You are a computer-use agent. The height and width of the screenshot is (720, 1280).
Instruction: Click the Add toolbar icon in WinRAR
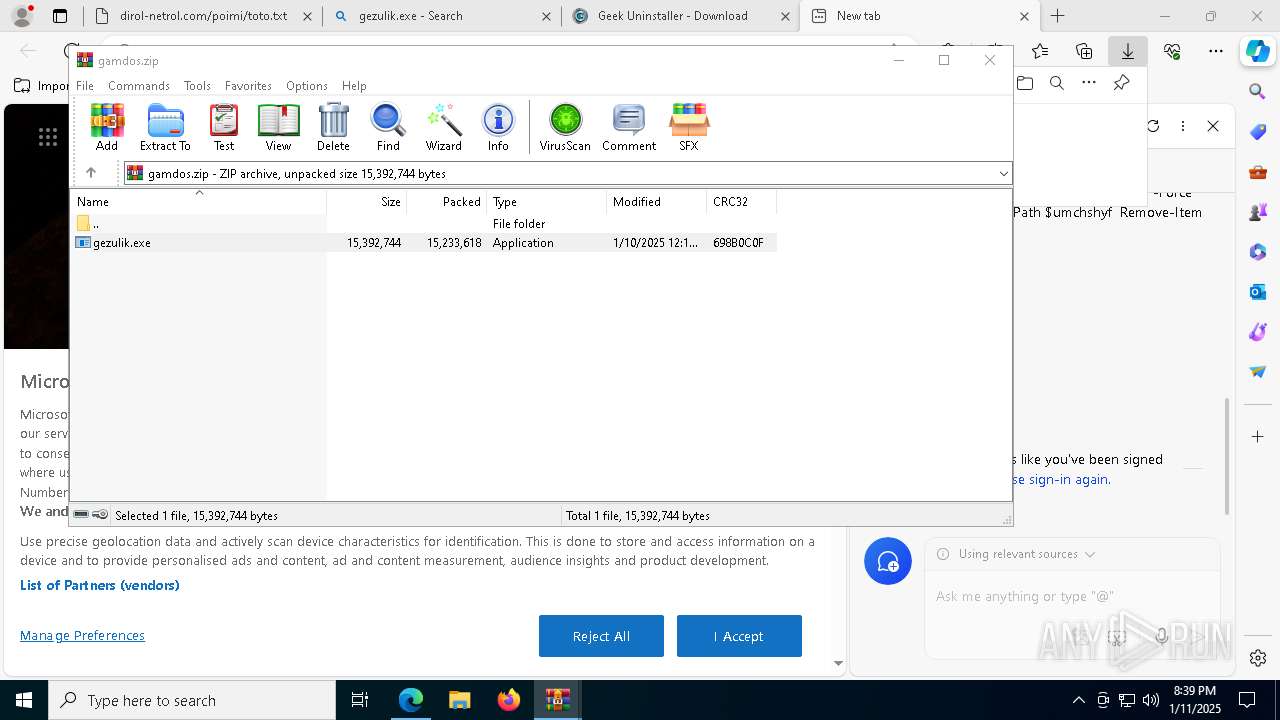coord(107,127)
